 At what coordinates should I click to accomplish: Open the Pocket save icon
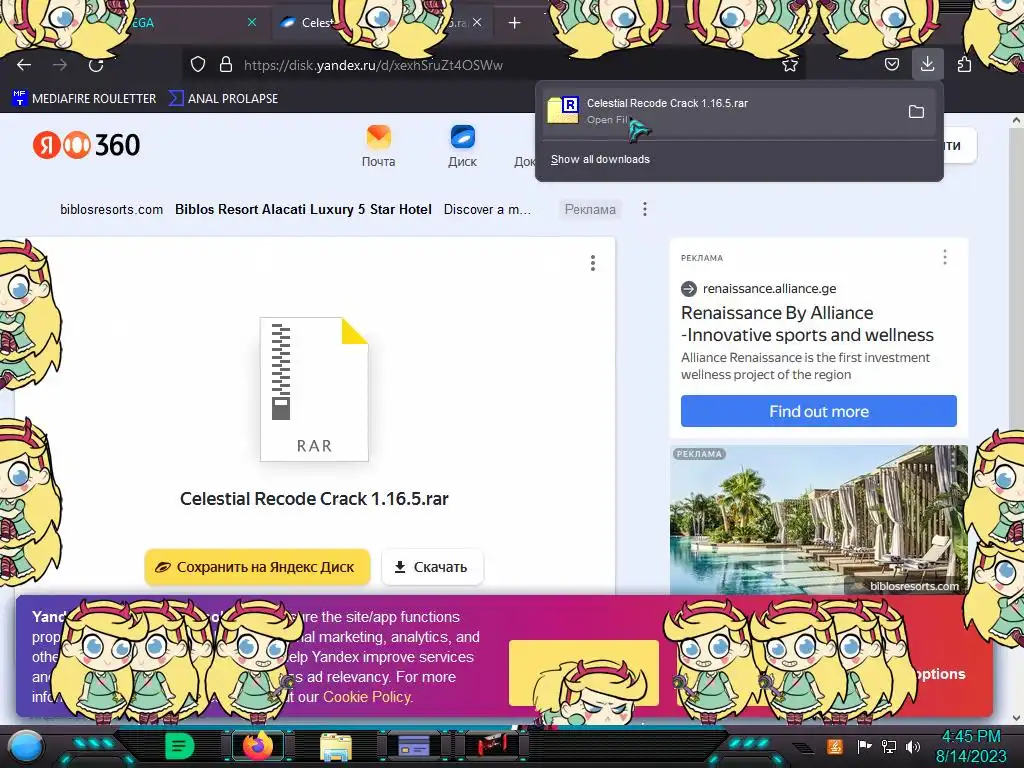[x=891, y=65]
